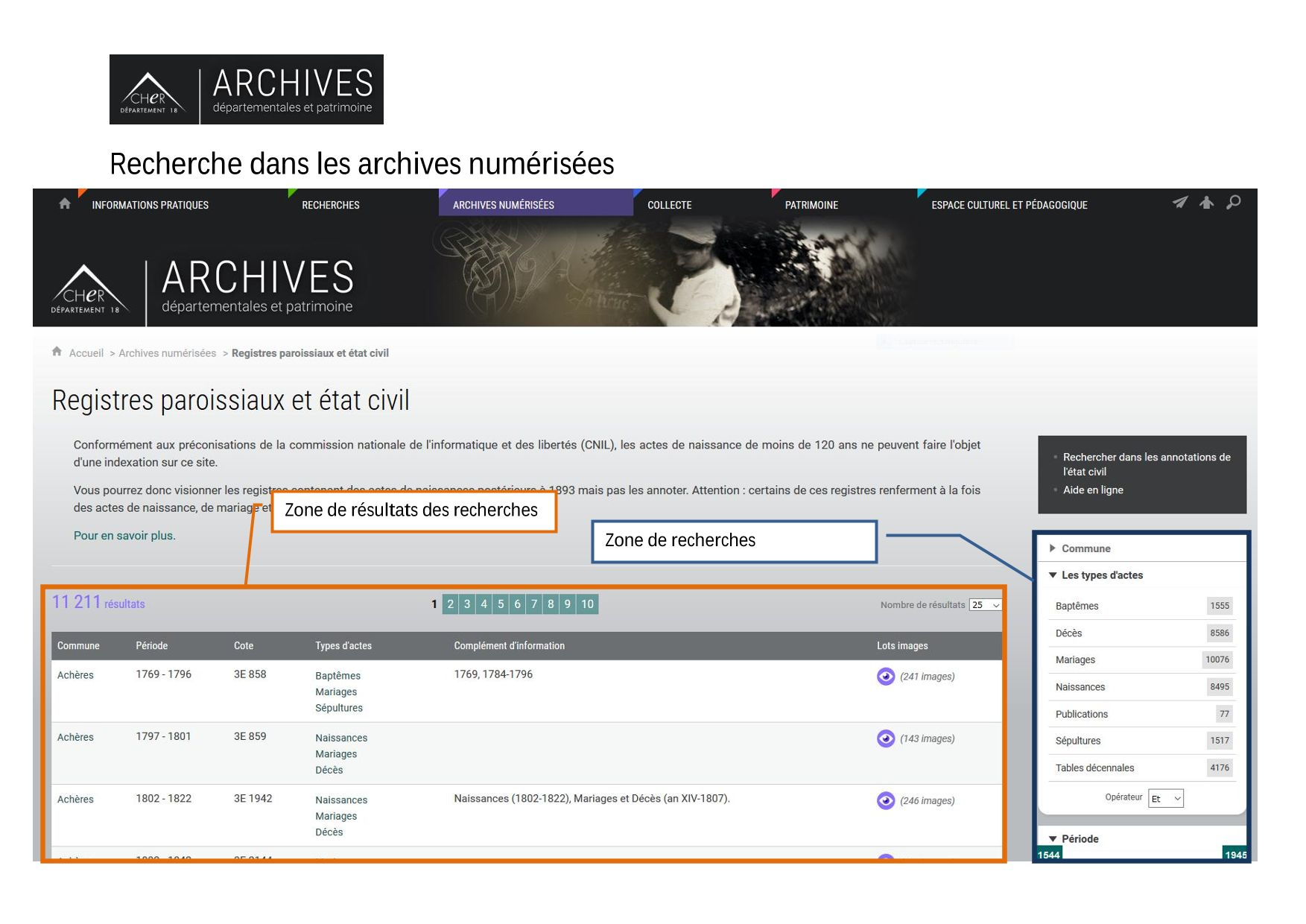
Task: Click the 1544 start year period marker
Action: click(x=1048, y=855)
